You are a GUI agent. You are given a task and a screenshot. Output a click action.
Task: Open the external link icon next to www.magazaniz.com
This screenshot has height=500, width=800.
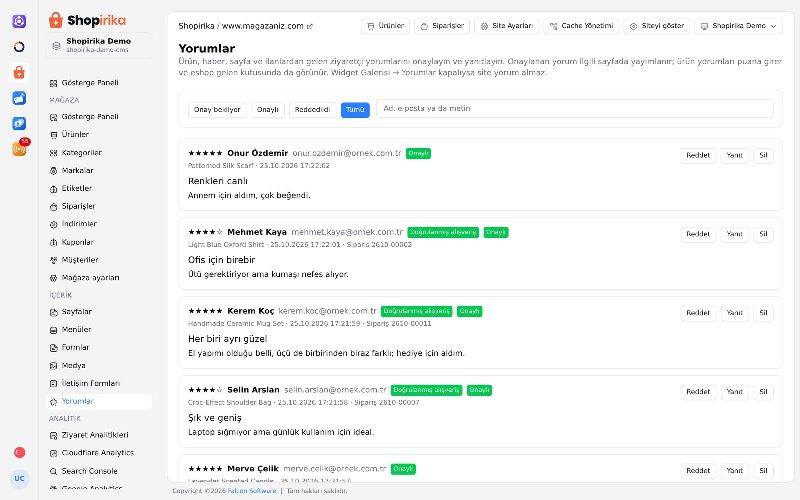point(310,26)
